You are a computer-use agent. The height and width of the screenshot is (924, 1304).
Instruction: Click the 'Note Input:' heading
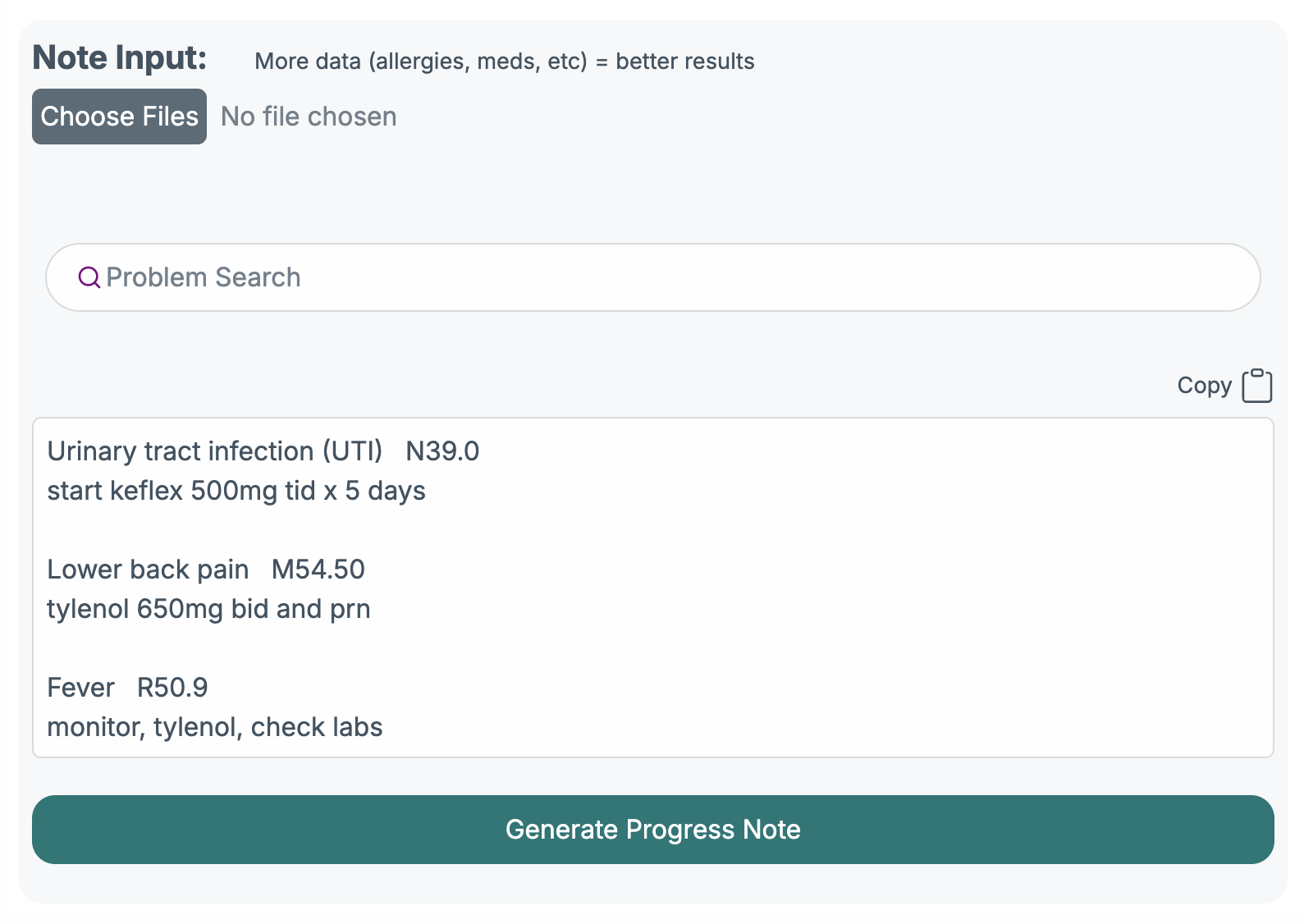coord(120,58)
